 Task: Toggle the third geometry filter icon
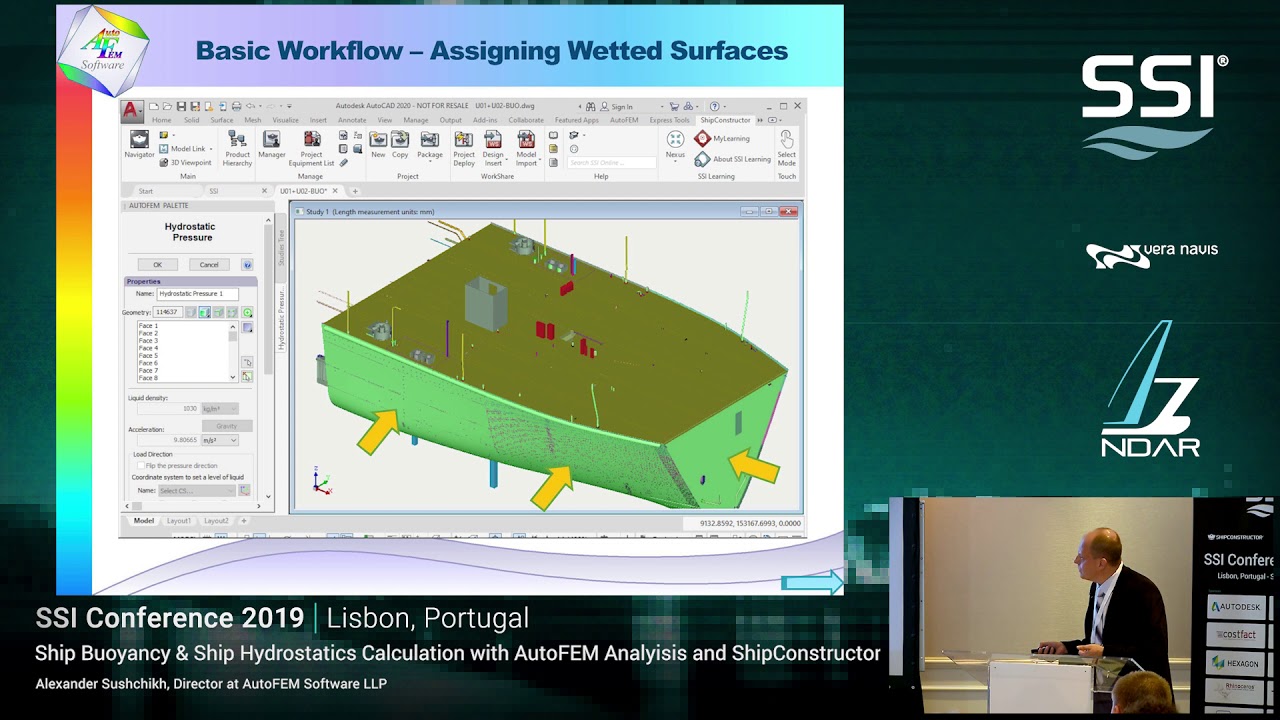[218, 313]
